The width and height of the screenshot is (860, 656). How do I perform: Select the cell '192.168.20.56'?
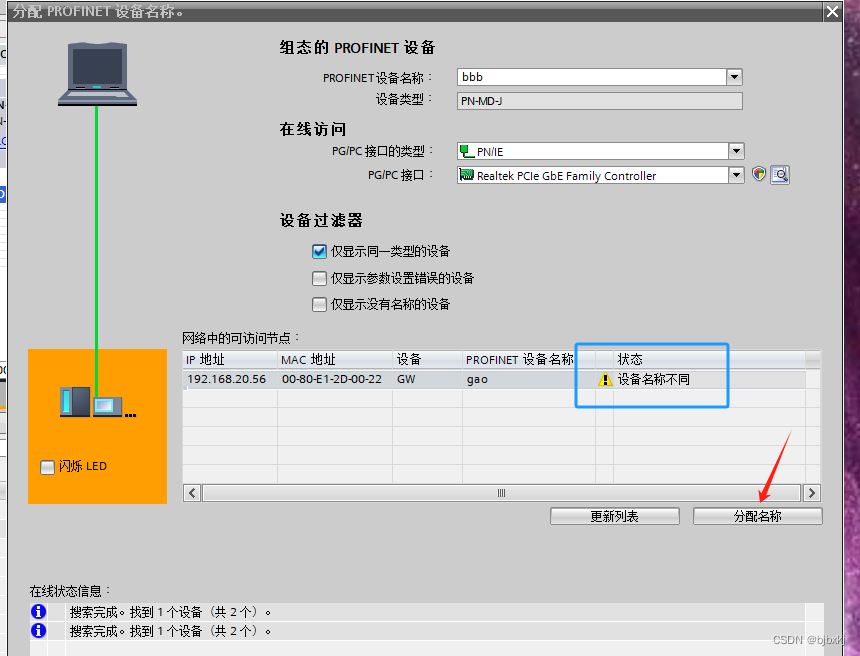coord(227,380)
